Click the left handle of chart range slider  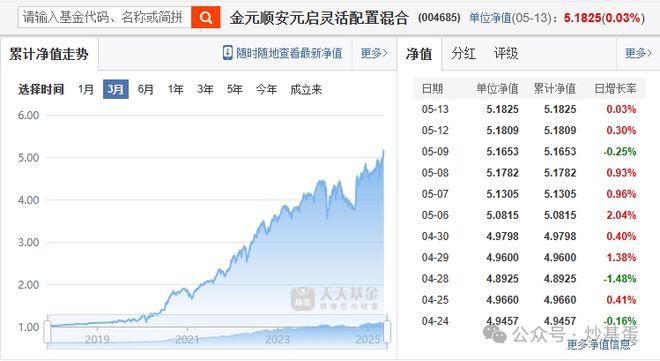tap(47, 332)
